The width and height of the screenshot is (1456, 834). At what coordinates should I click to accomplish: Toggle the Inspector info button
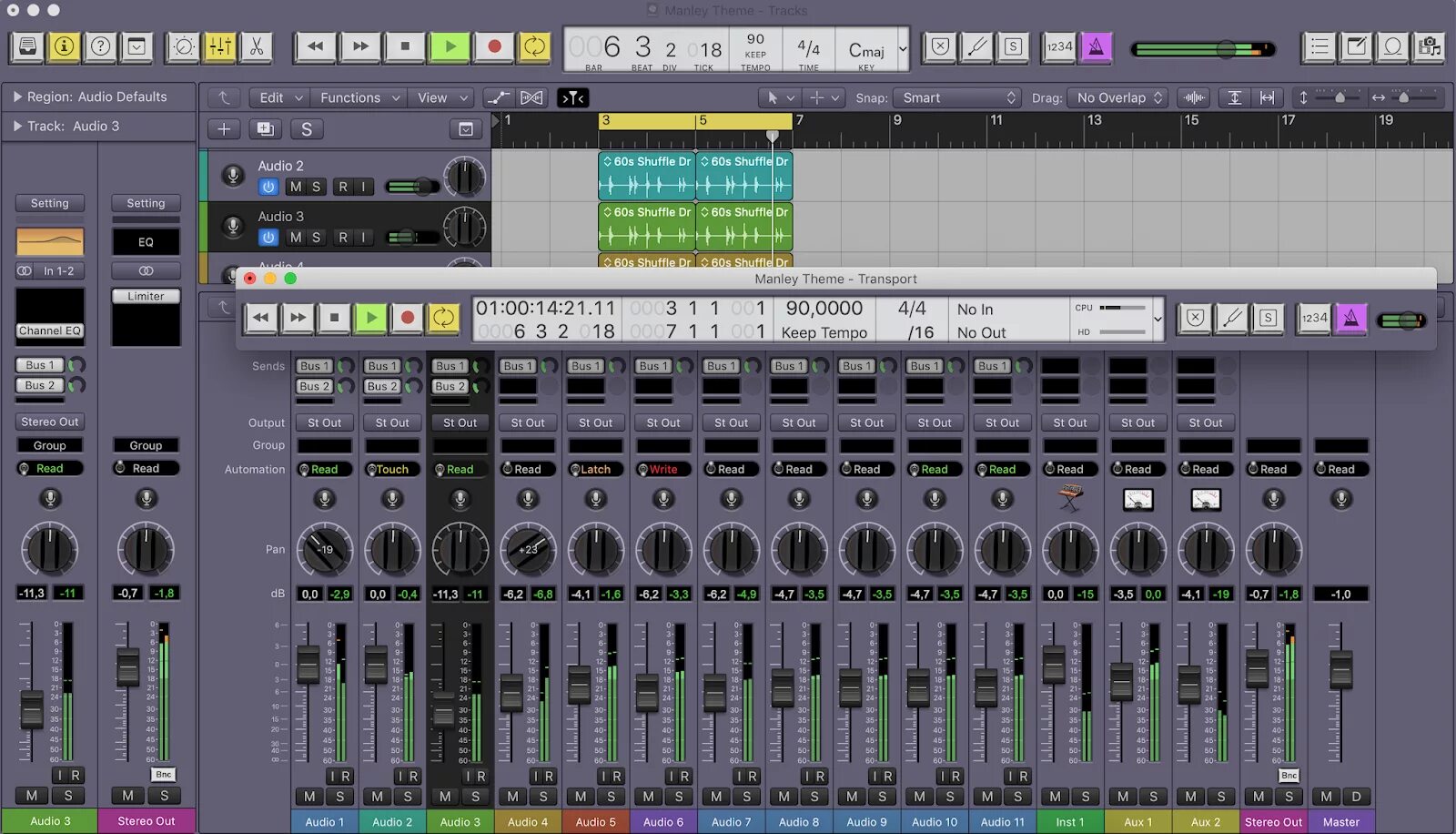tap(64, 46)
